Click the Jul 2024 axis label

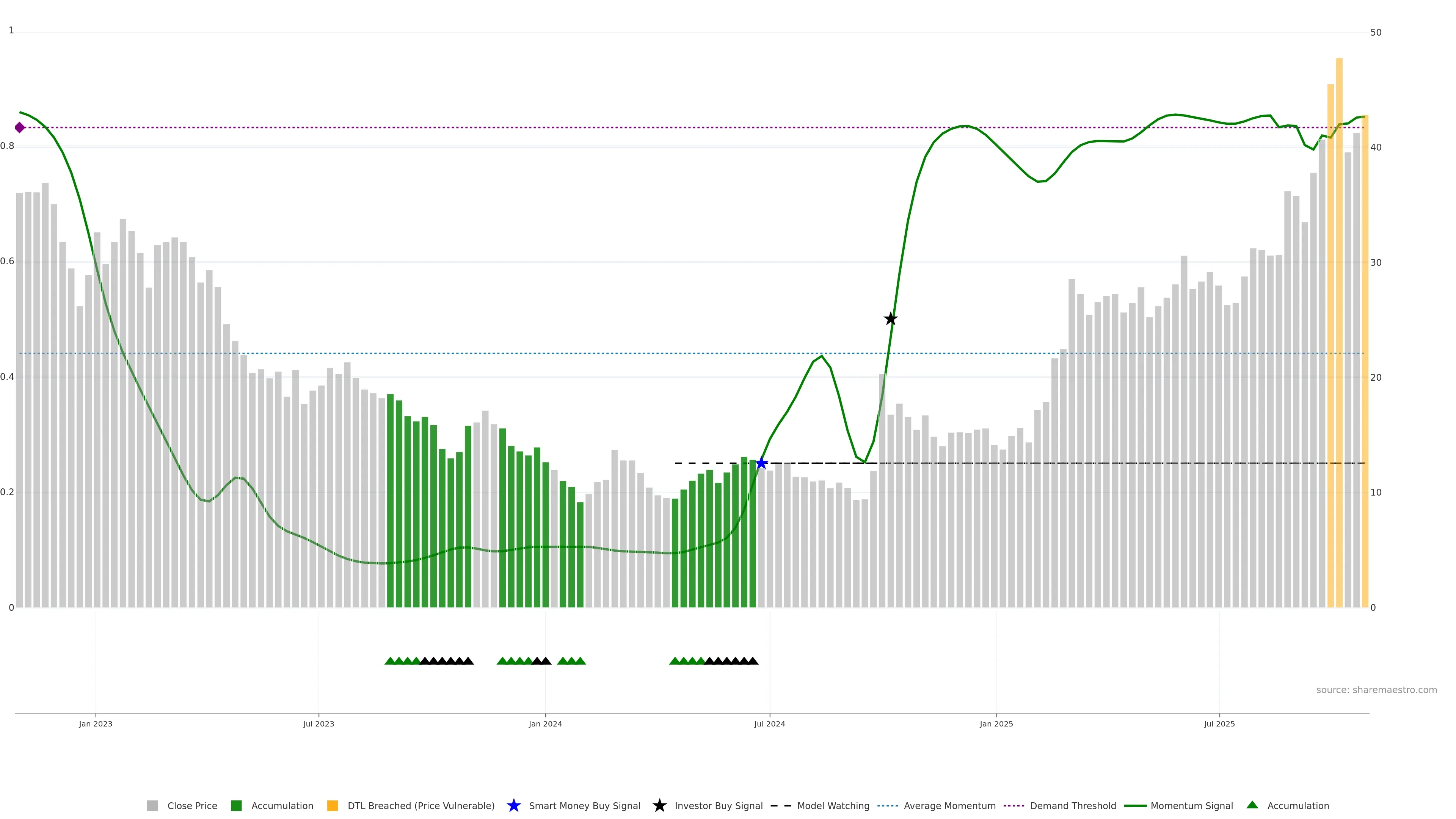coord(769,724)
